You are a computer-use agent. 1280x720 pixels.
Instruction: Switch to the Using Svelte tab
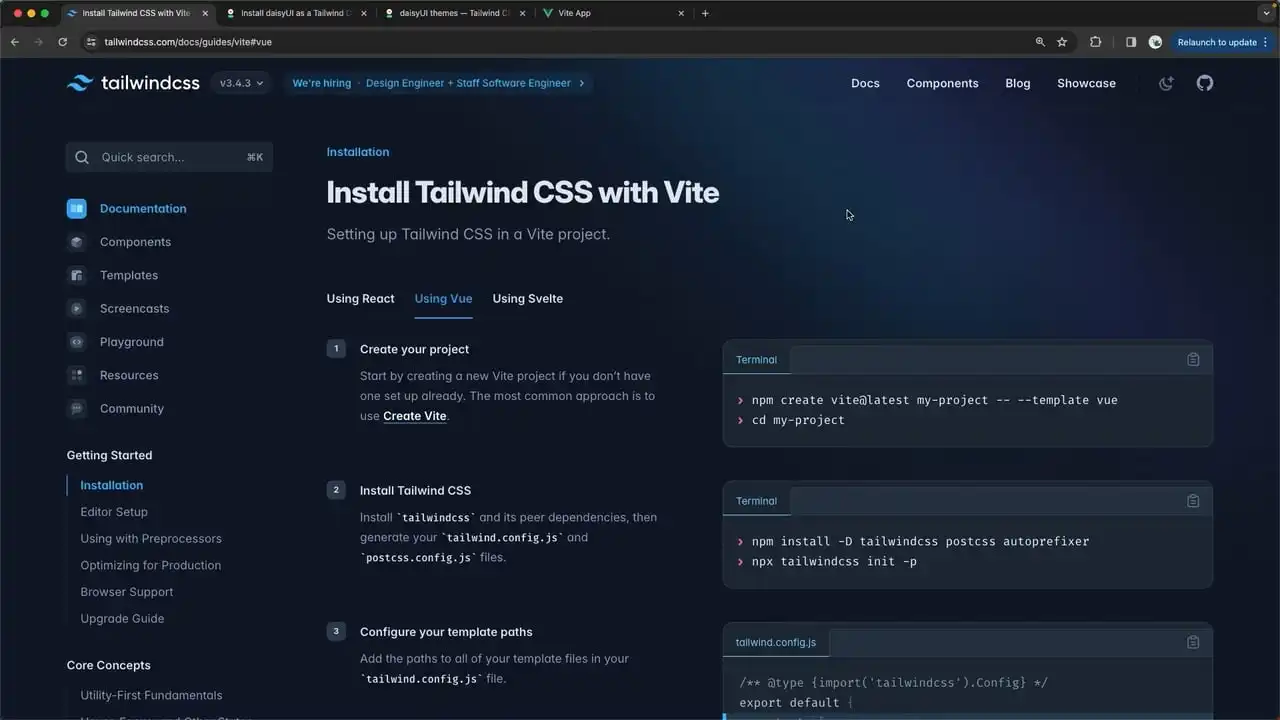(x=528, y=298)
